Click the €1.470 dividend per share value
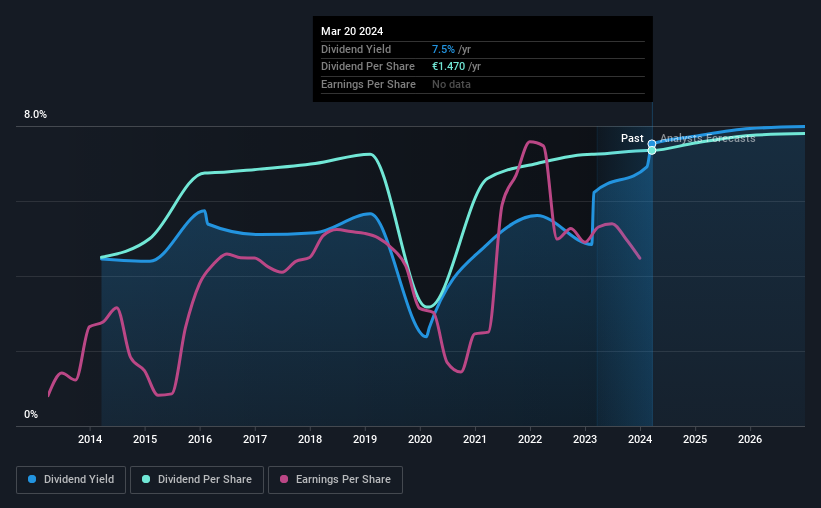The width and height of the screenshot is (821, 508). 448,67
